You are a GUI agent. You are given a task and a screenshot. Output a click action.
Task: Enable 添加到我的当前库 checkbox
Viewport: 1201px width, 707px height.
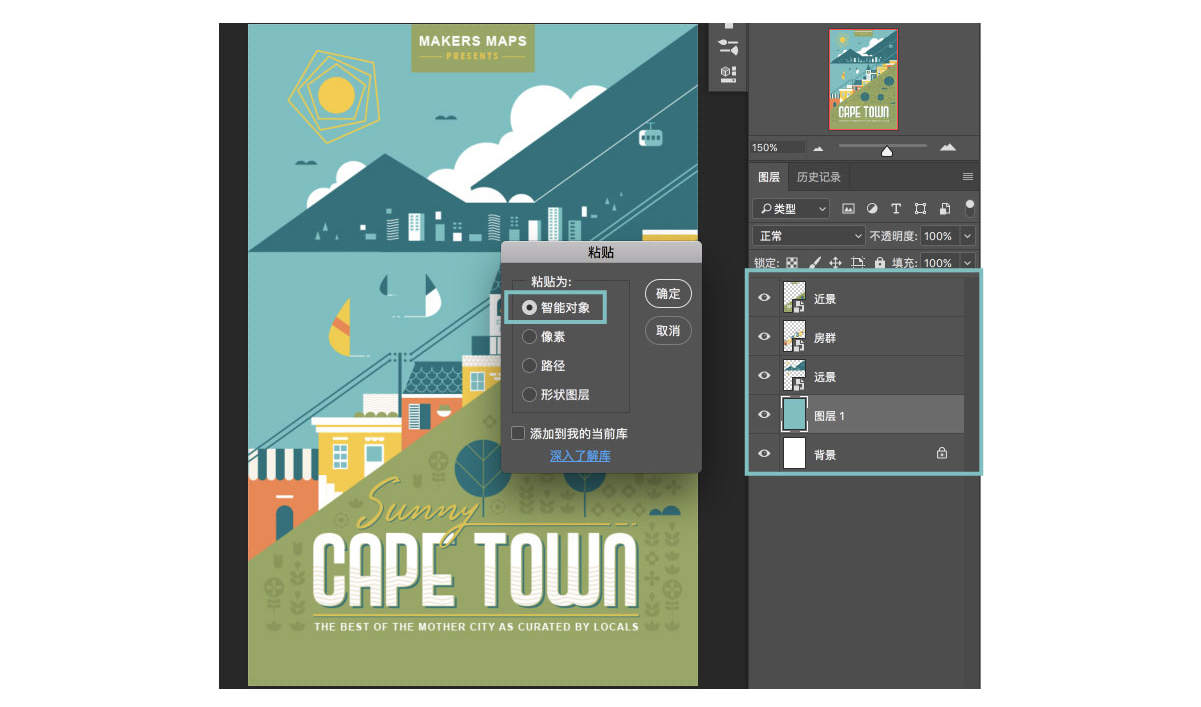click(x=518, y=433)
